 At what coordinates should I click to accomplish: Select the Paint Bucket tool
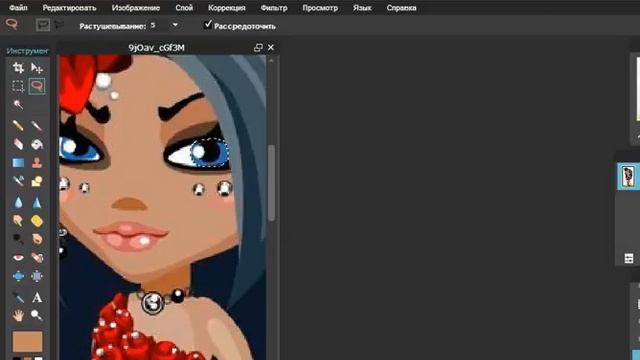click(37, 144)
